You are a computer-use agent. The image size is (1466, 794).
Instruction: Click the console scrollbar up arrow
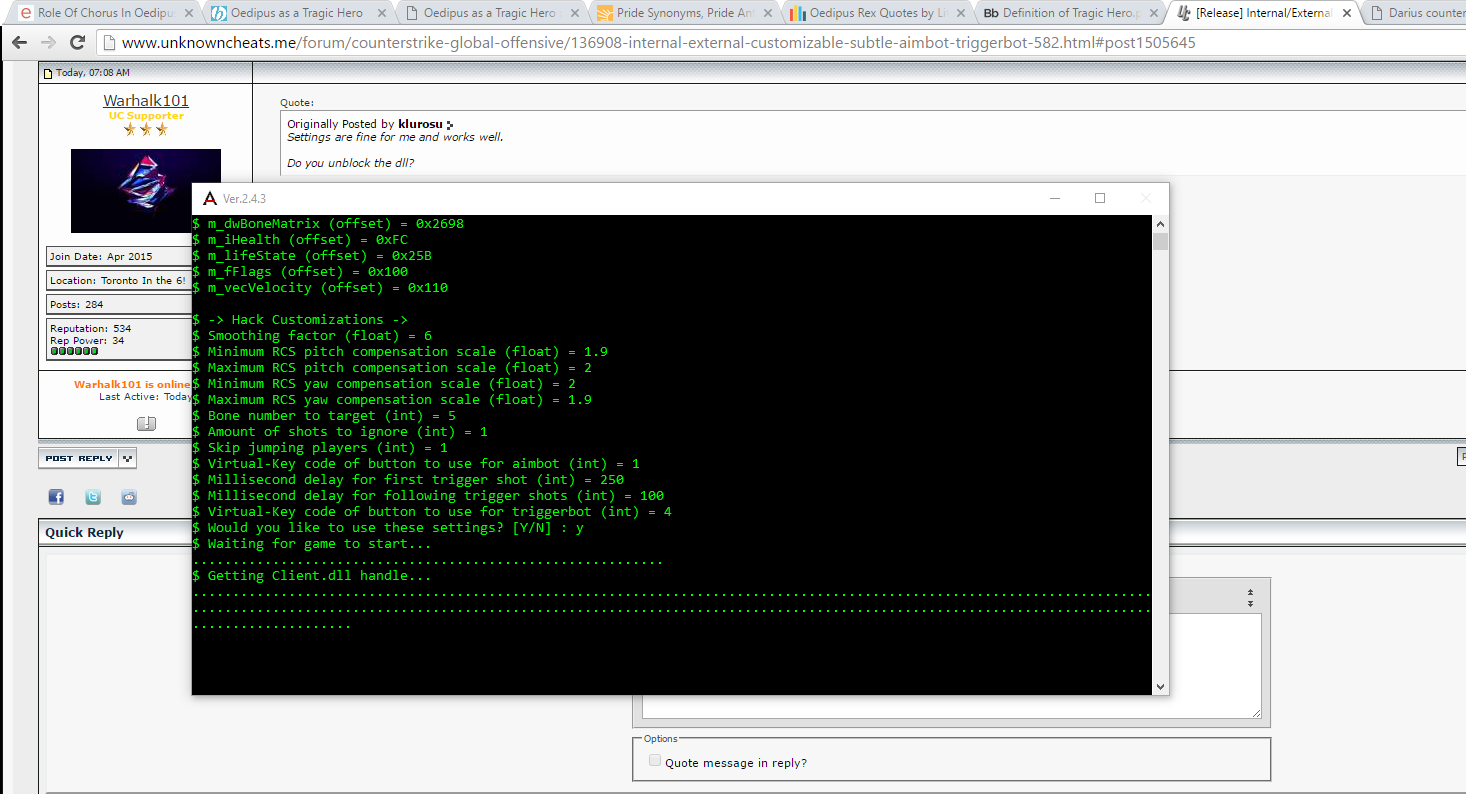click(x=1160, y=223)
